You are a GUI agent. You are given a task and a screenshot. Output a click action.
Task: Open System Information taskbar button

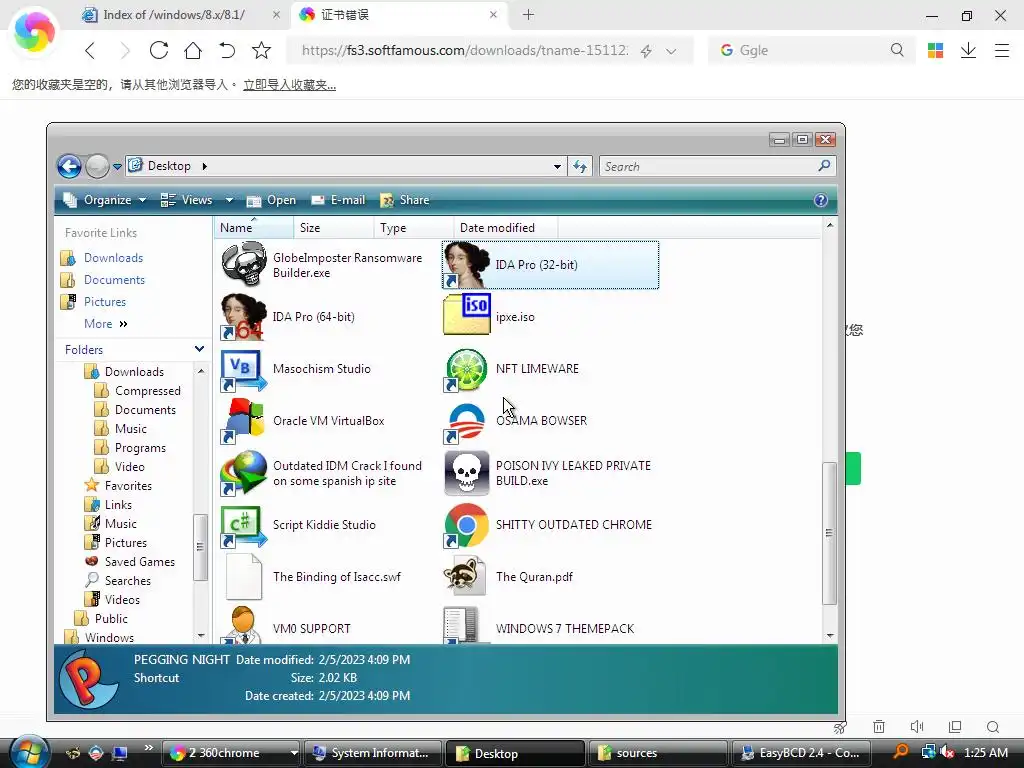[374, 753]
